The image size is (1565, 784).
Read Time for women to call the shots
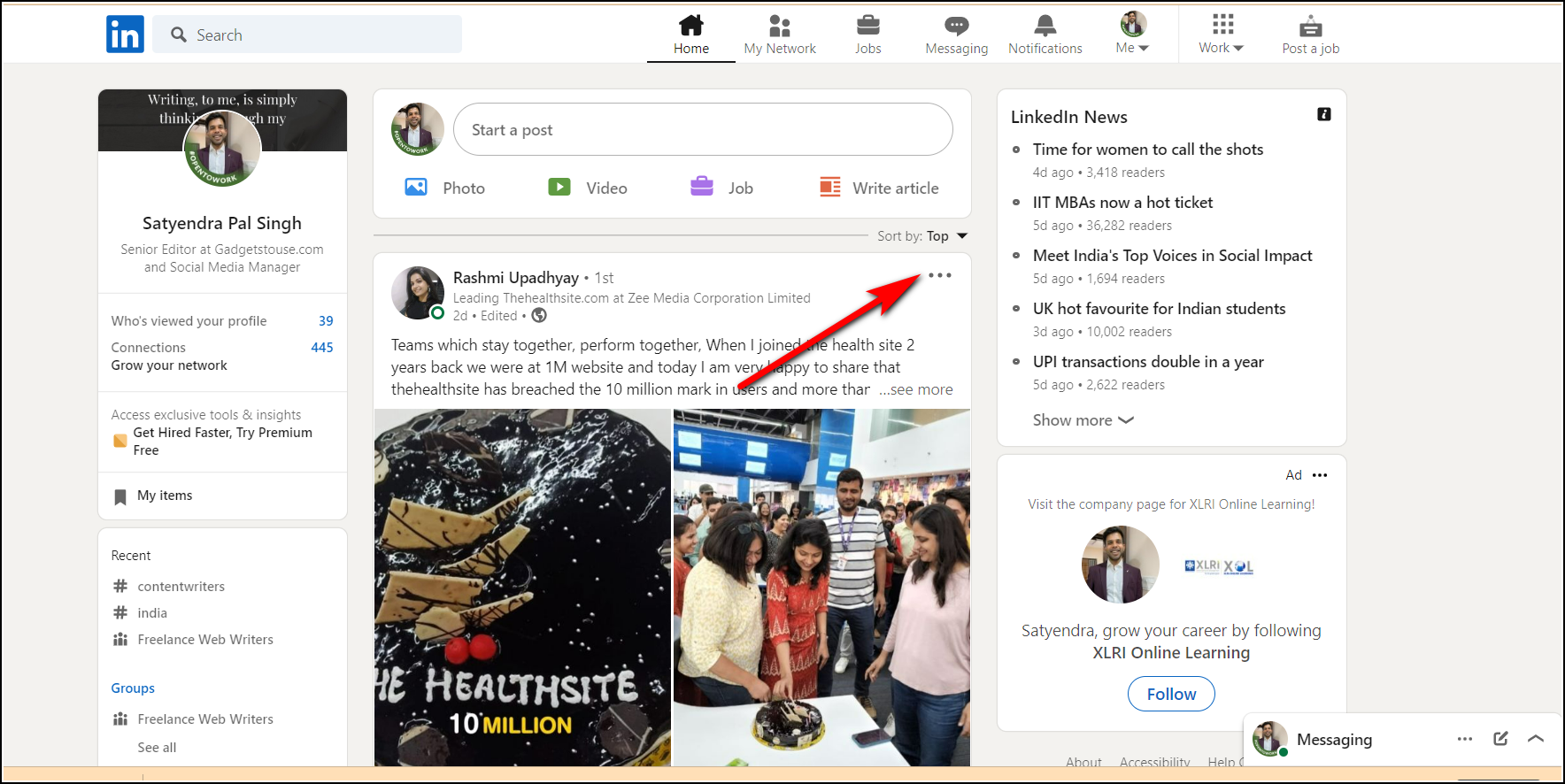coord(1148,150)
